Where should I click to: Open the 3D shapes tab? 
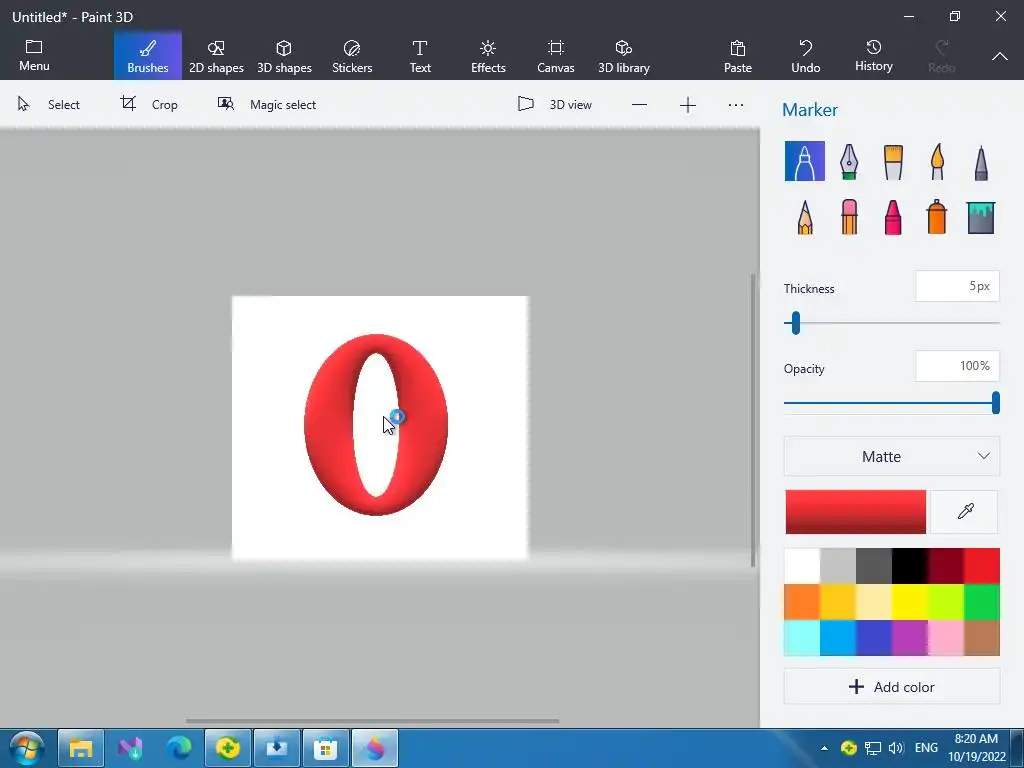(284, 56)
